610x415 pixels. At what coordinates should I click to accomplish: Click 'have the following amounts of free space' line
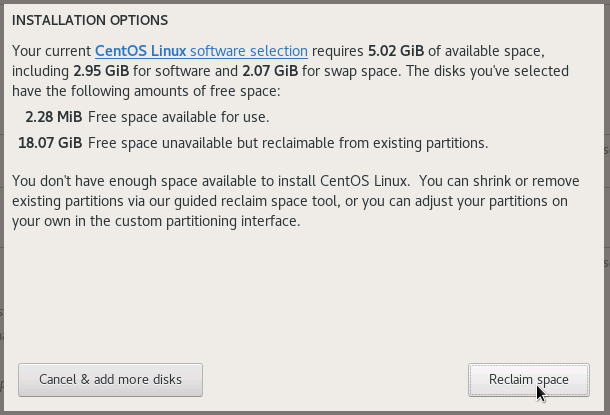(146, 92)
